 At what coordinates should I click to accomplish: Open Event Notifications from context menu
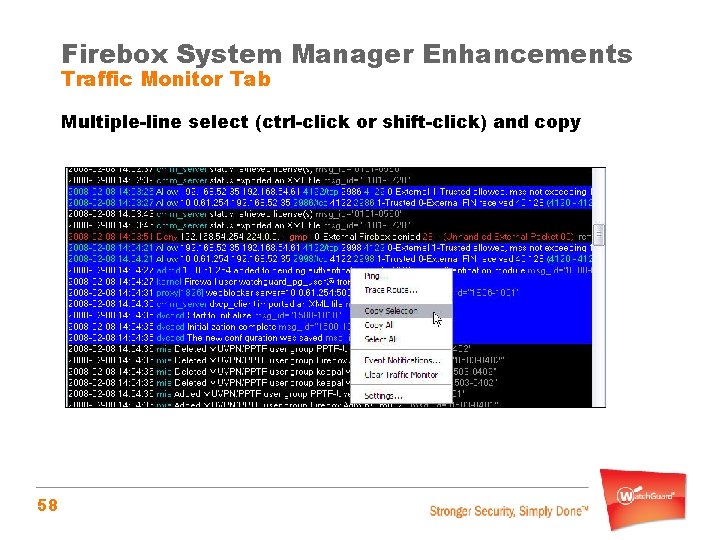401,360
